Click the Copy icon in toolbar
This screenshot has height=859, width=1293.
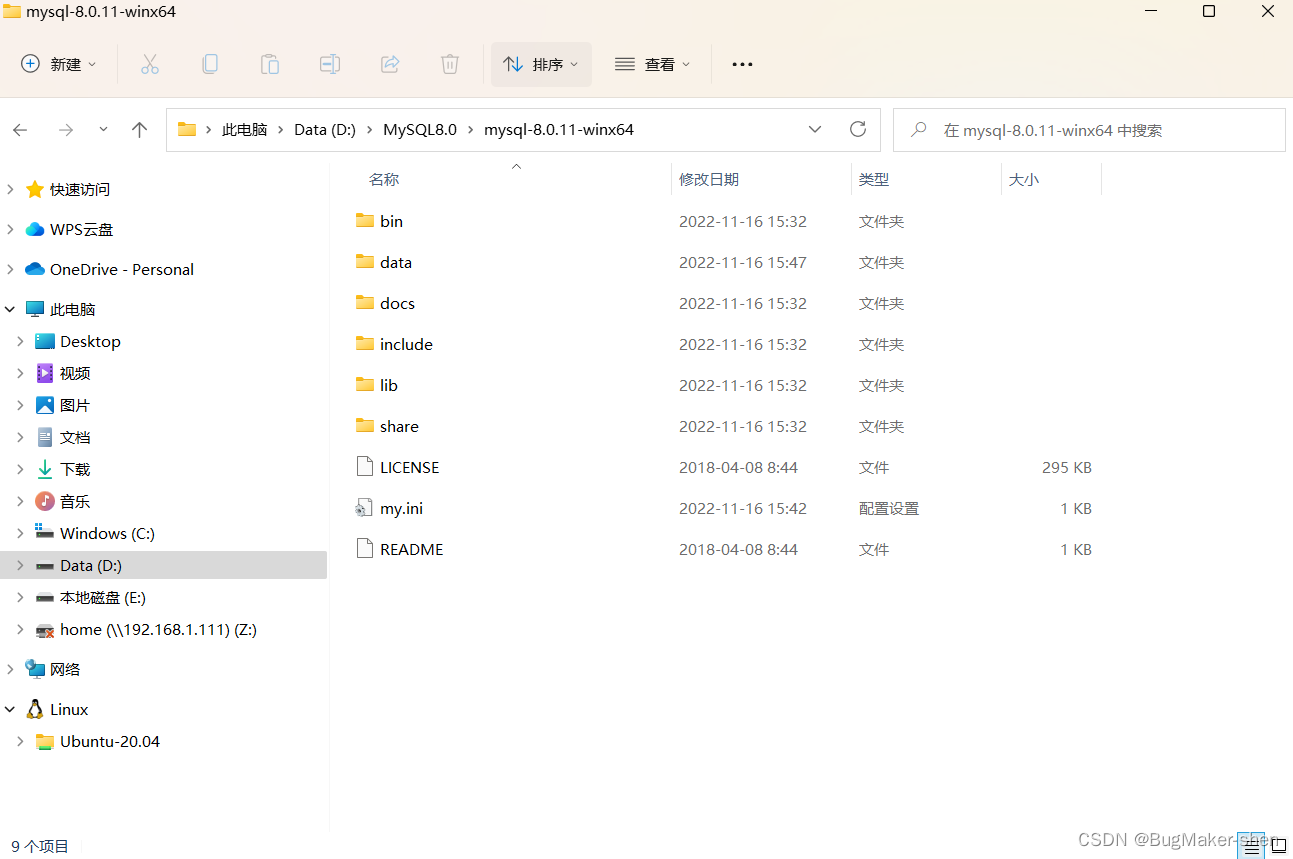coord(210,64)
